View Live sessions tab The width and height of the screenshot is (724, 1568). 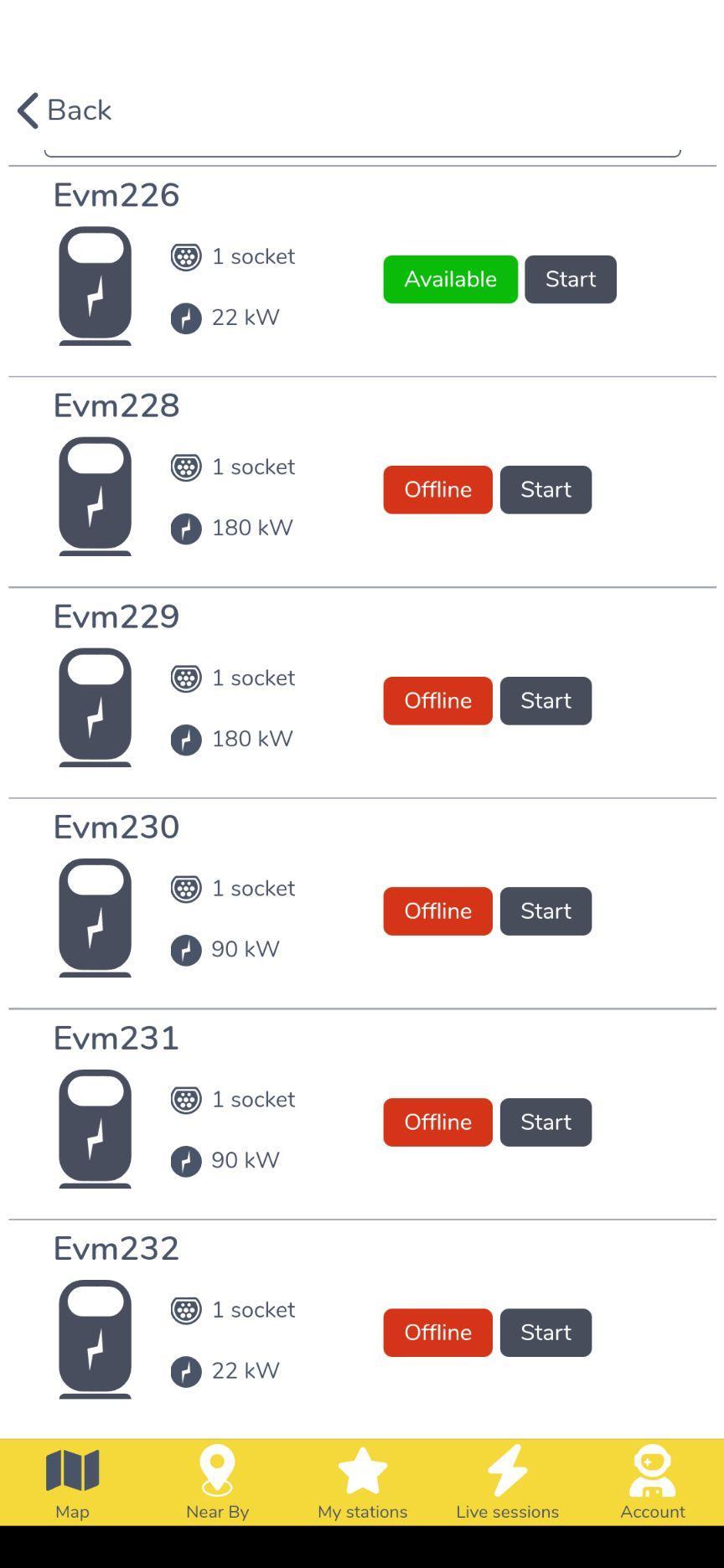pyautogui.click(x=507, y=1482)
